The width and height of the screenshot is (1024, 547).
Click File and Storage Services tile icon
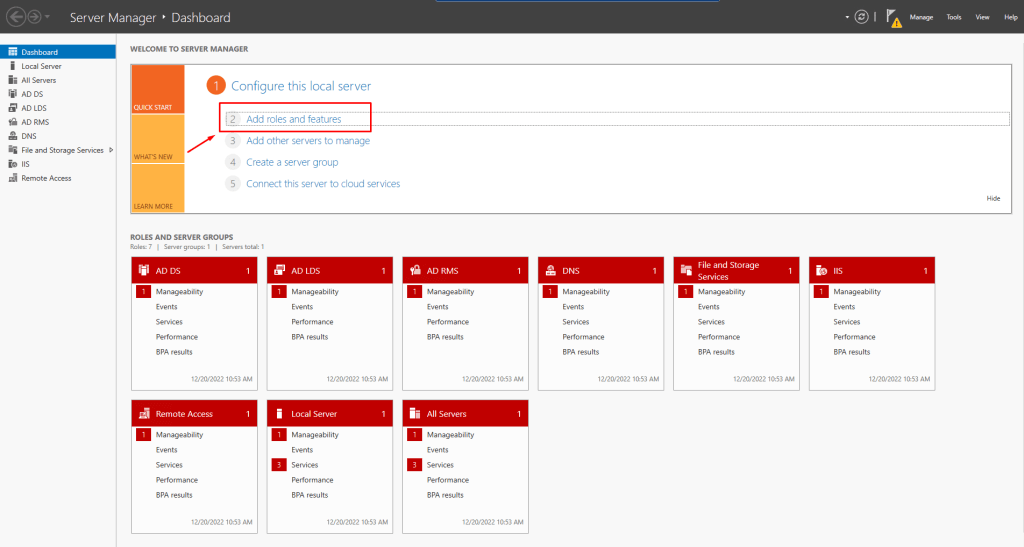tap(686, 270)
